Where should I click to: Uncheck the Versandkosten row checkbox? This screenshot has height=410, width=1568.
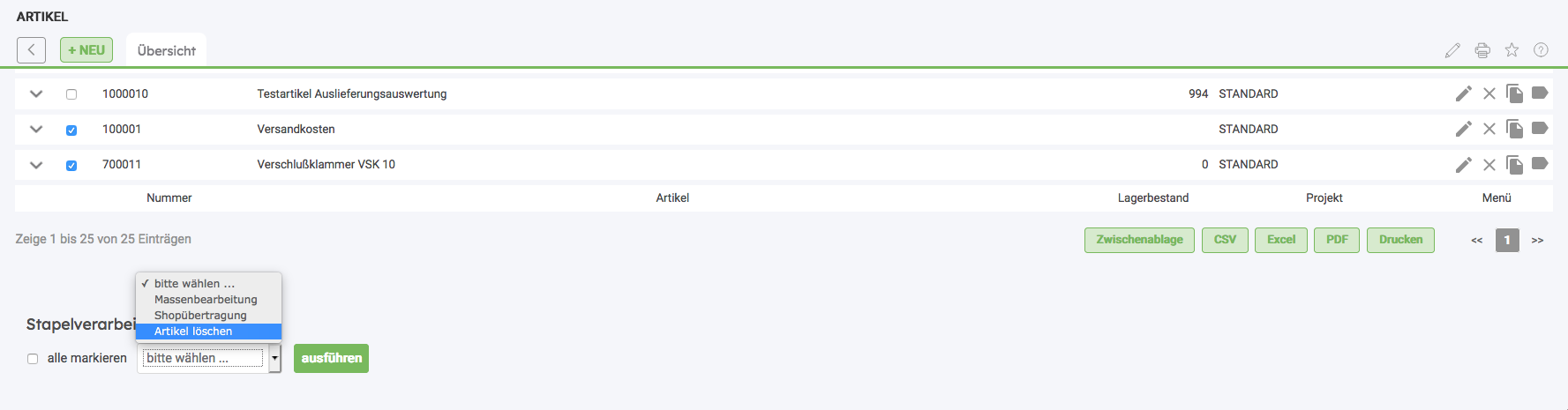[71, 130]
